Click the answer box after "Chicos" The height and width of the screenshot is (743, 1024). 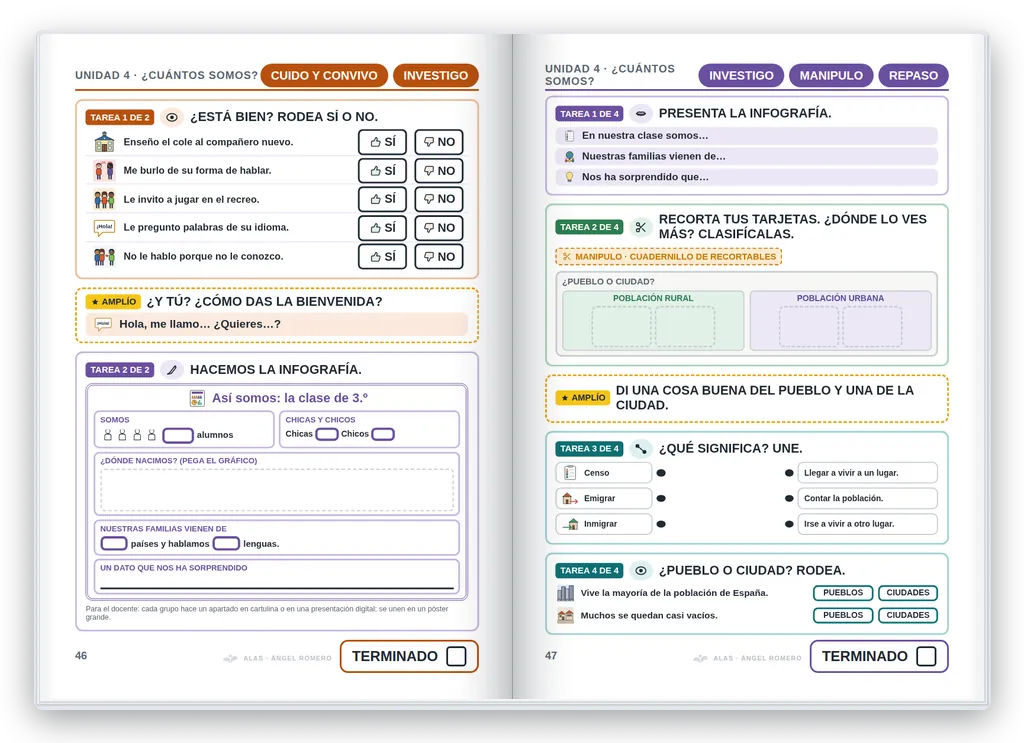[383, 434]
